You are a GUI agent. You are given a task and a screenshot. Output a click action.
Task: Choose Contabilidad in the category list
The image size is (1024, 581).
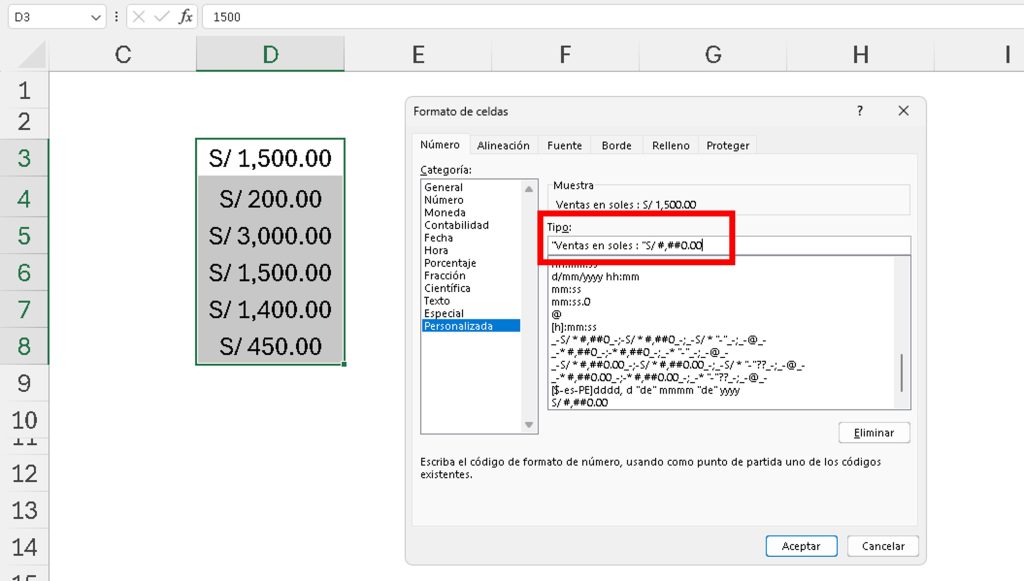[x=456, y=225]
